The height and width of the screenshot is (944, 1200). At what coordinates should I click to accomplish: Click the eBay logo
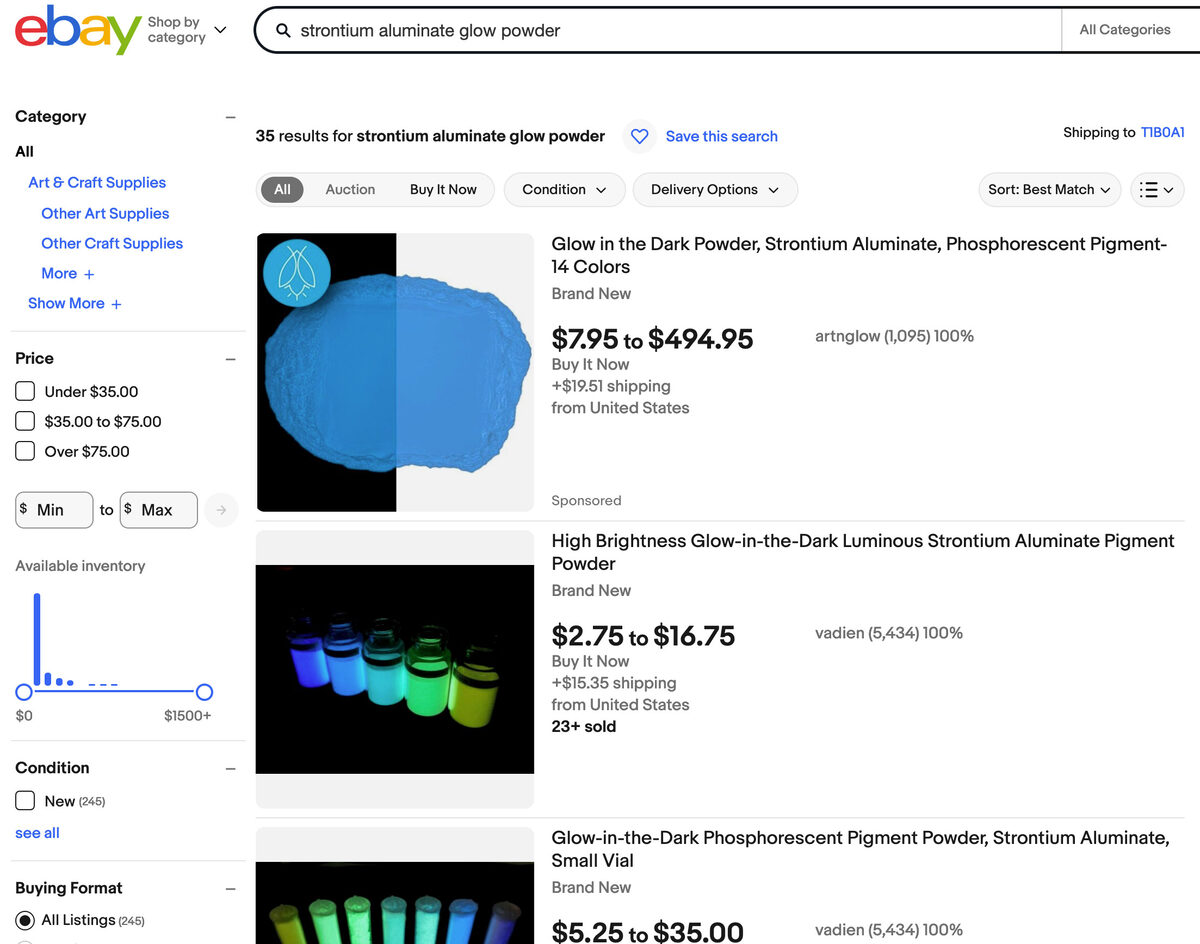pos(77,30)
